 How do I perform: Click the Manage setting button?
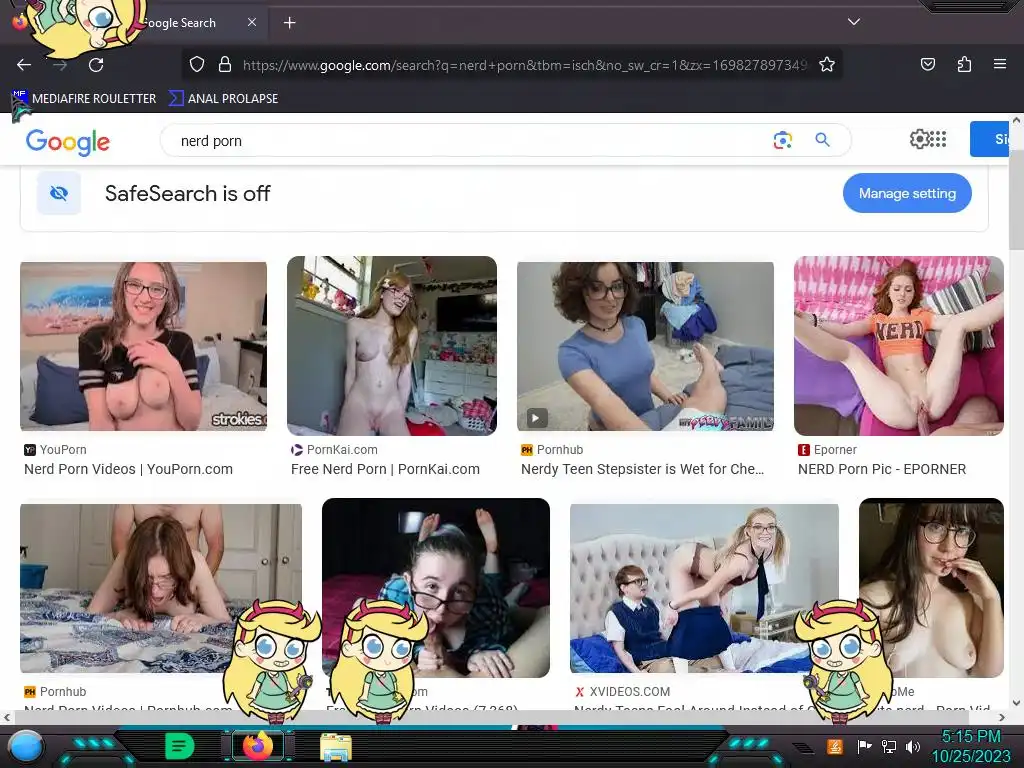coord(906,193)
